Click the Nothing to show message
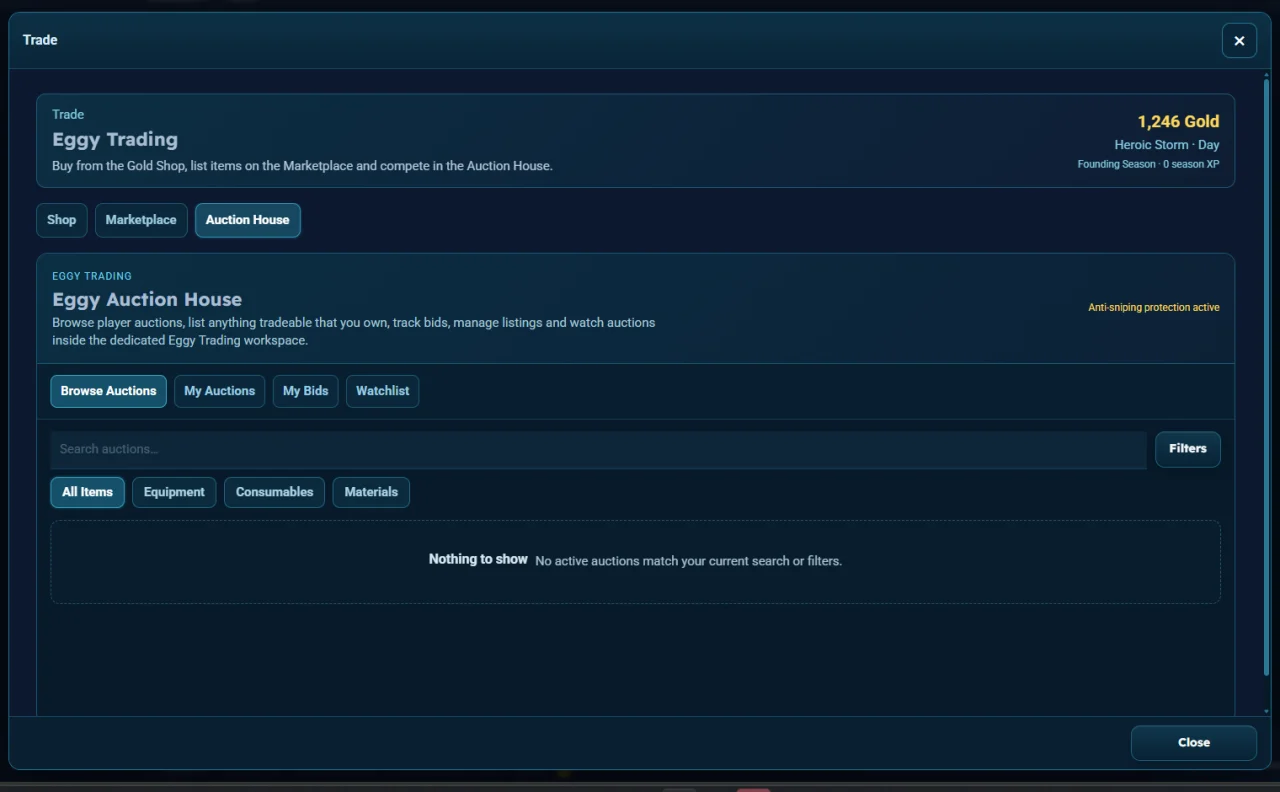Image resolution: width=1280 pixels, height=792 pixels. (478, 560)
